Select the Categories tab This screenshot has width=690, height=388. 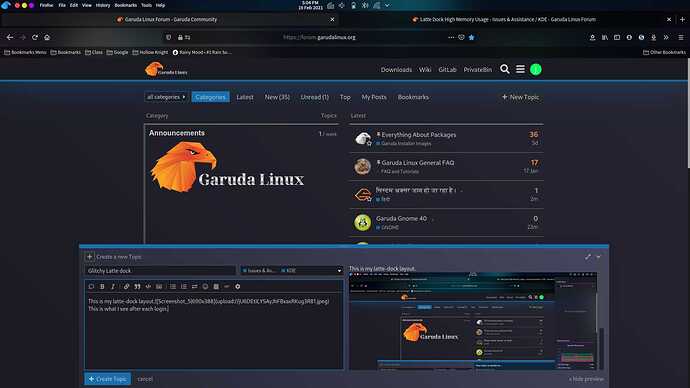pyautogui.click(x=210, y=97)
